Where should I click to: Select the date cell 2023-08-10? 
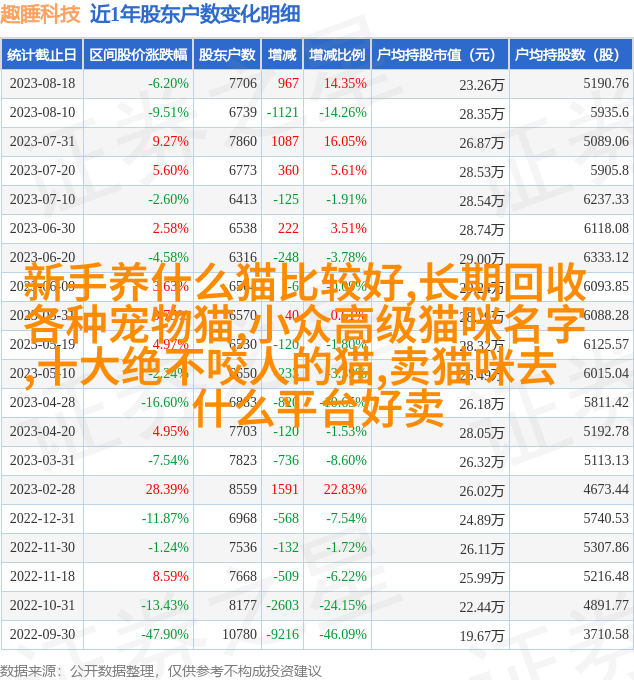[42, 112]
